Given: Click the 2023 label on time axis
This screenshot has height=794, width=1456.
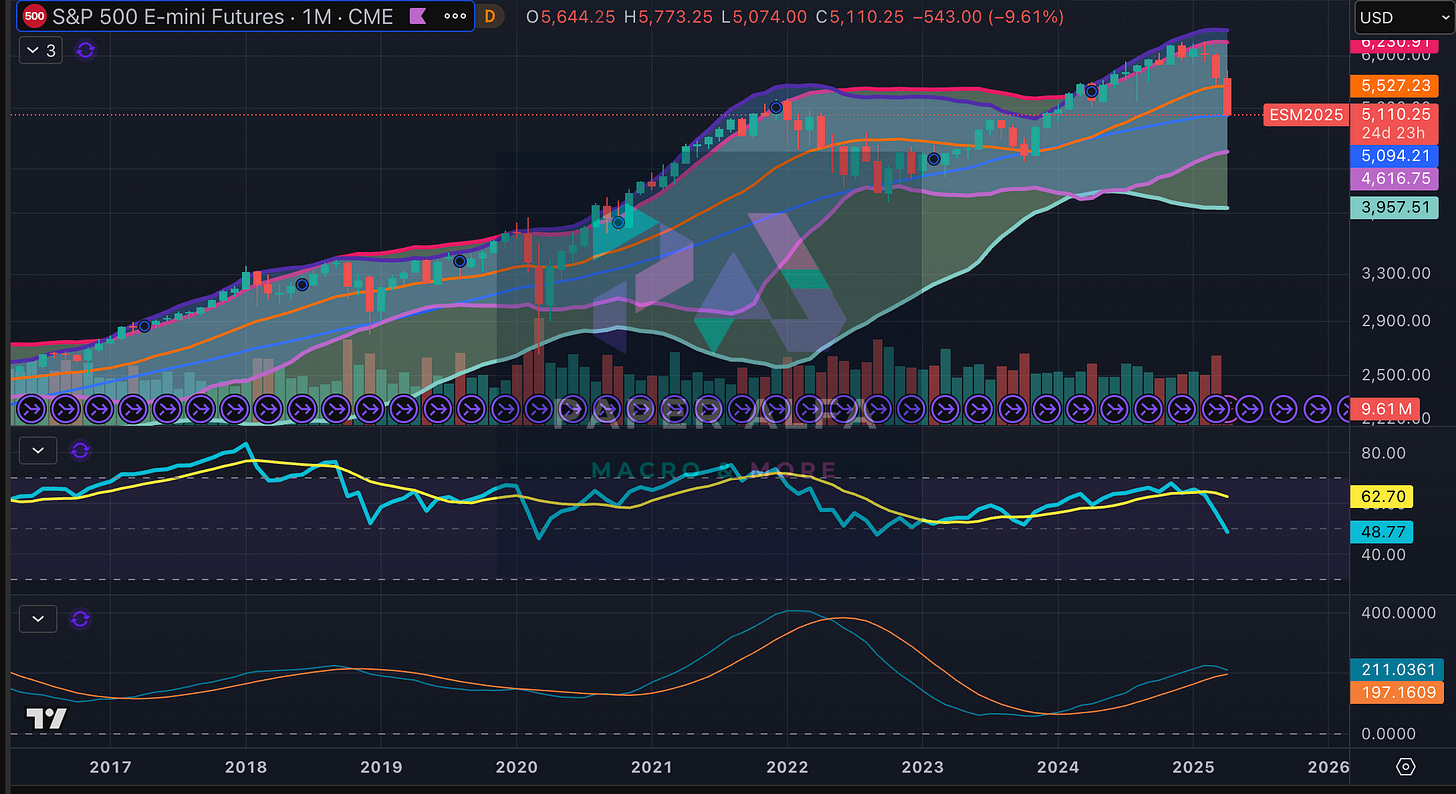Looking at the screenshot, I should coord(923,767).
